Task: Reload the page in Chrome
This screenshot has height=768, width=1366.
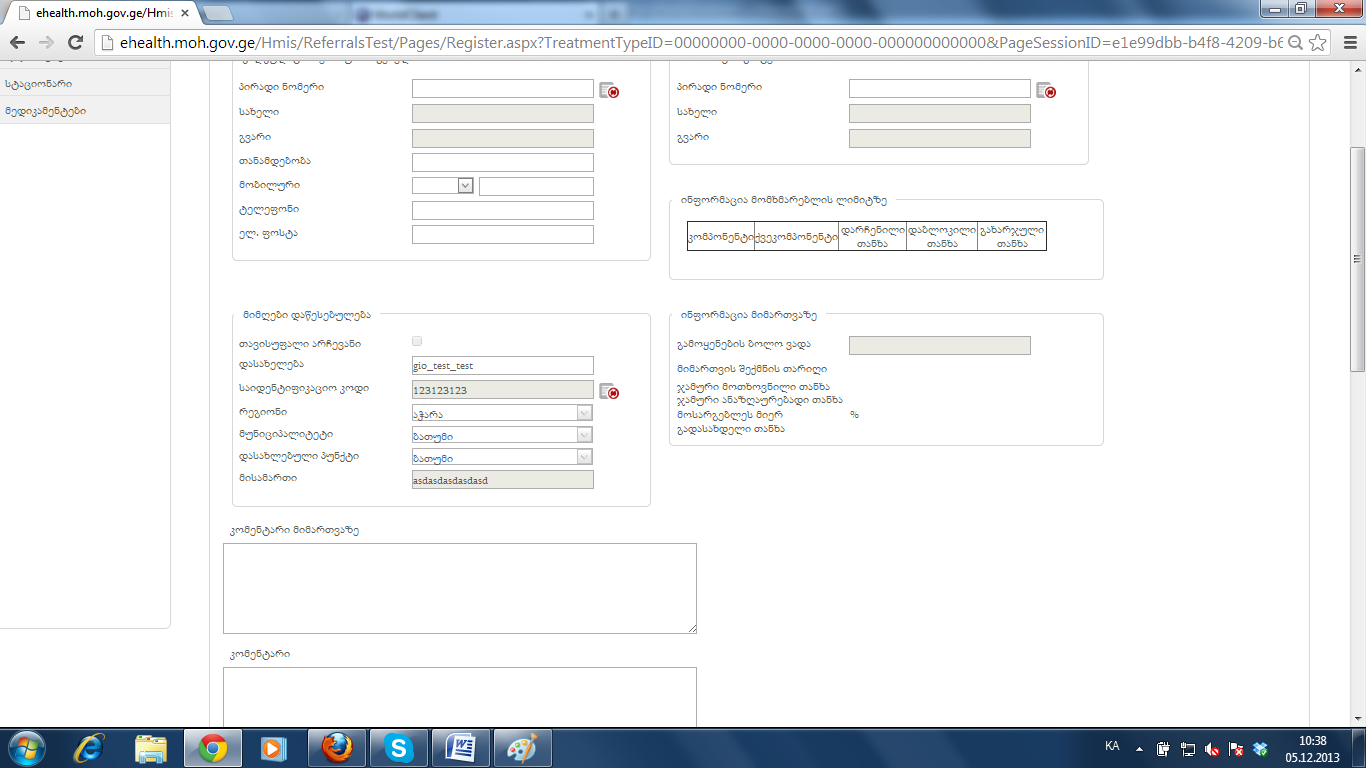Action: (x=75, y=42)
